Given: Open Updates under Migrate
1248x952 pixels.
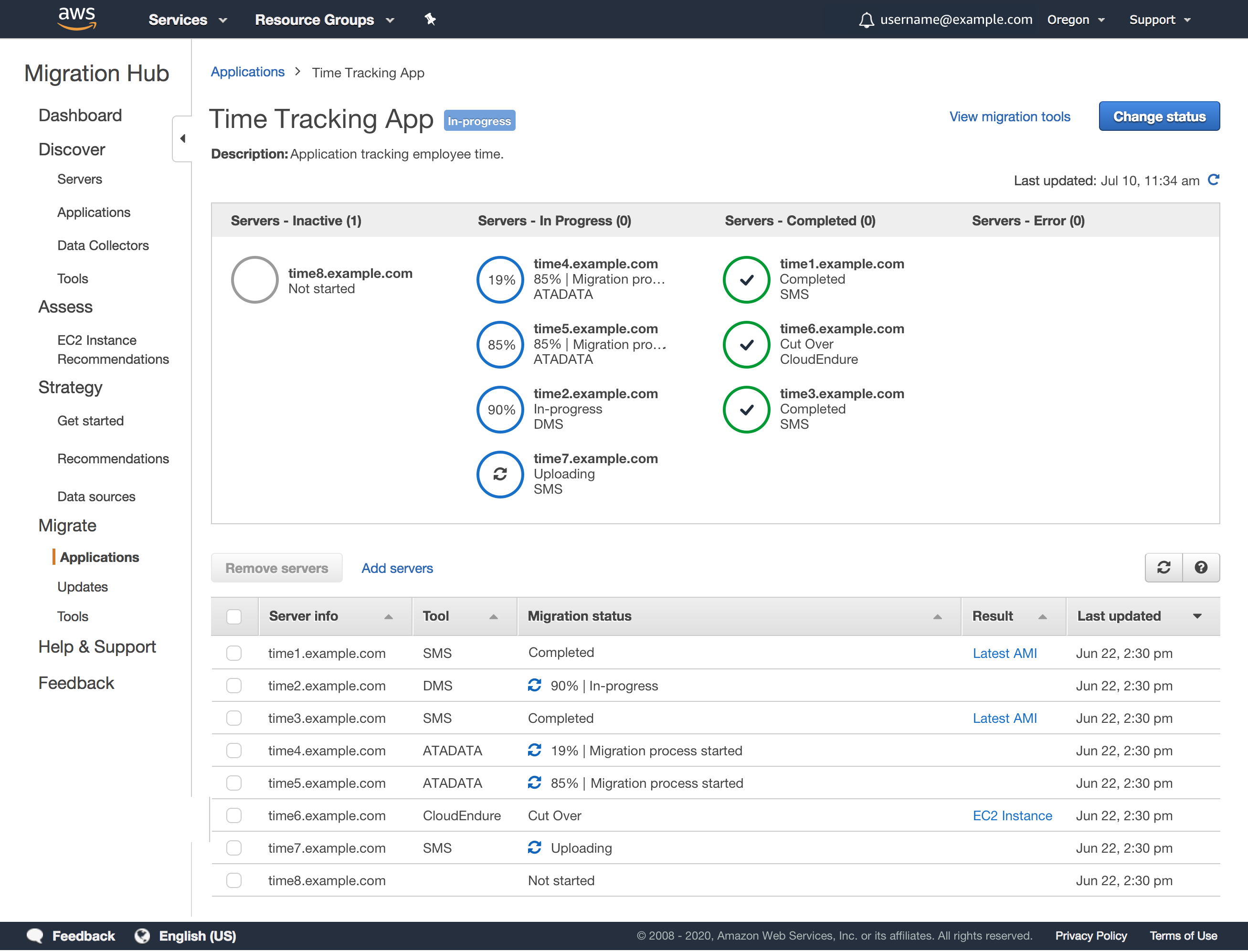Looking at the screenshot, I should 82,587.
